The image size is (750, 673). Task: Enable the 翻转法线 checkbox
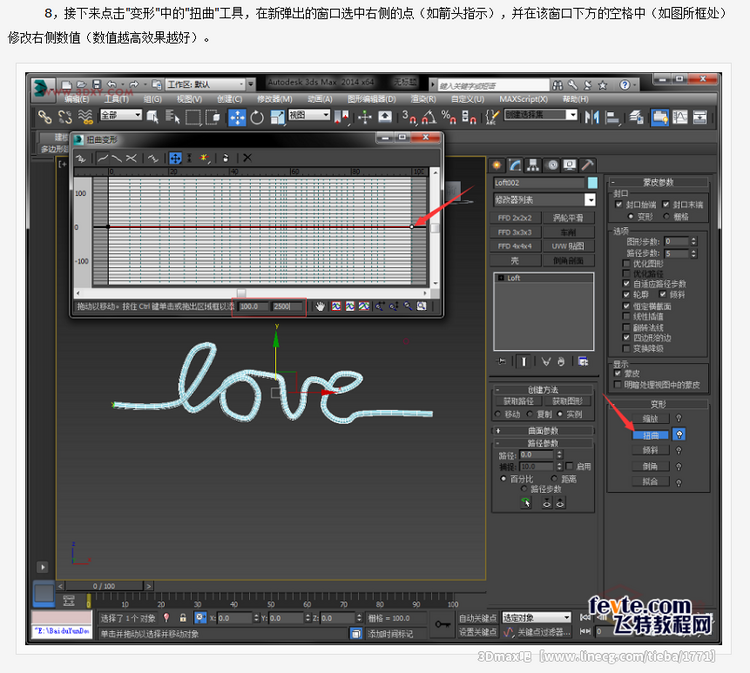click(x=626, y=327)
